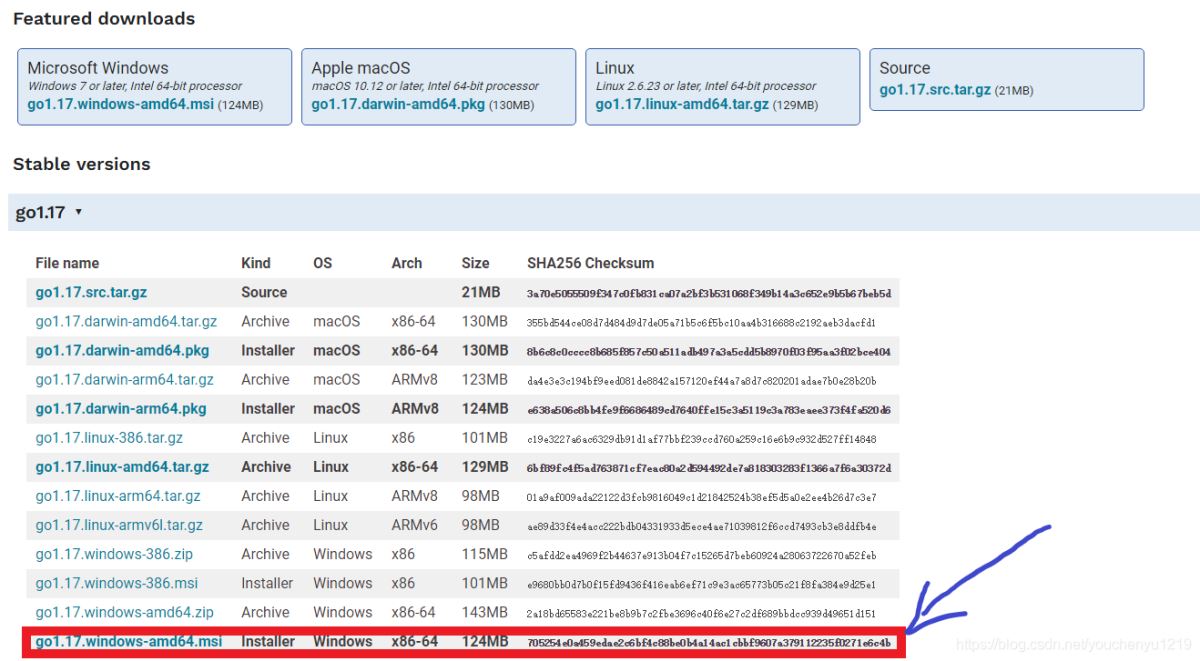
Task: Click the SHA256 checksum of go1.17.src.tar.gz
Action: tap(708, 293)
